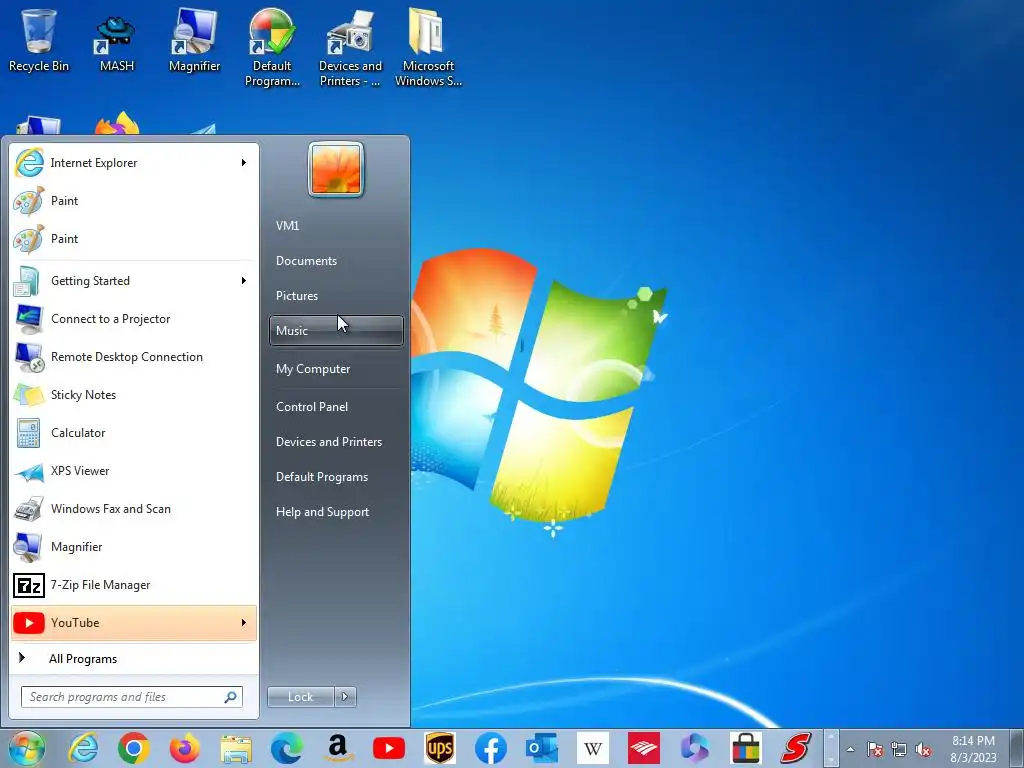The image size is (1024, 768).
Task: Open Windows Explorer from the taskbar
Action: (x=236, y=748)
